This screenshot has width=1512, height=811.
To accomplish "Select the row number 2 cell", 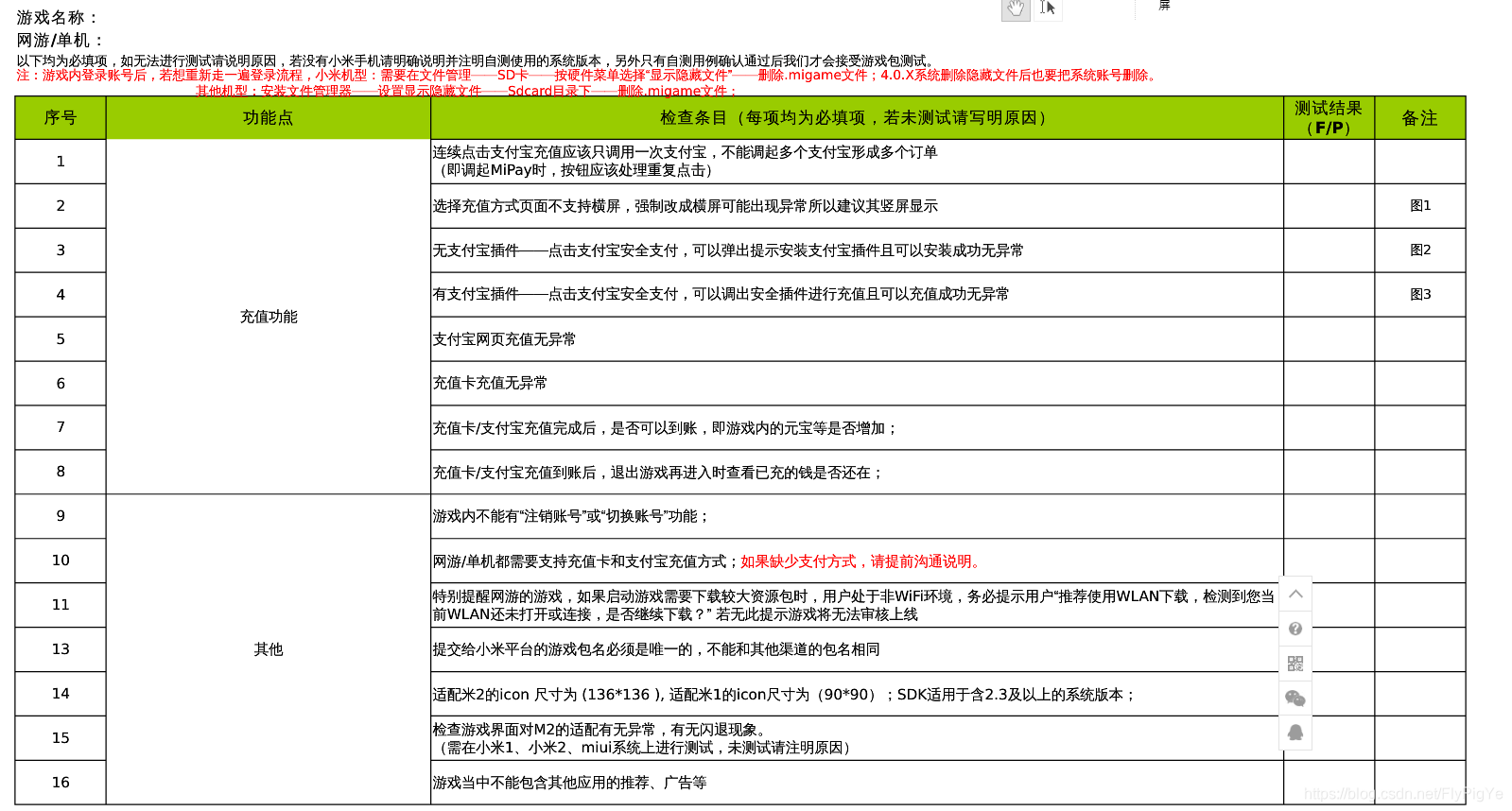I will [x=61, y=206].
